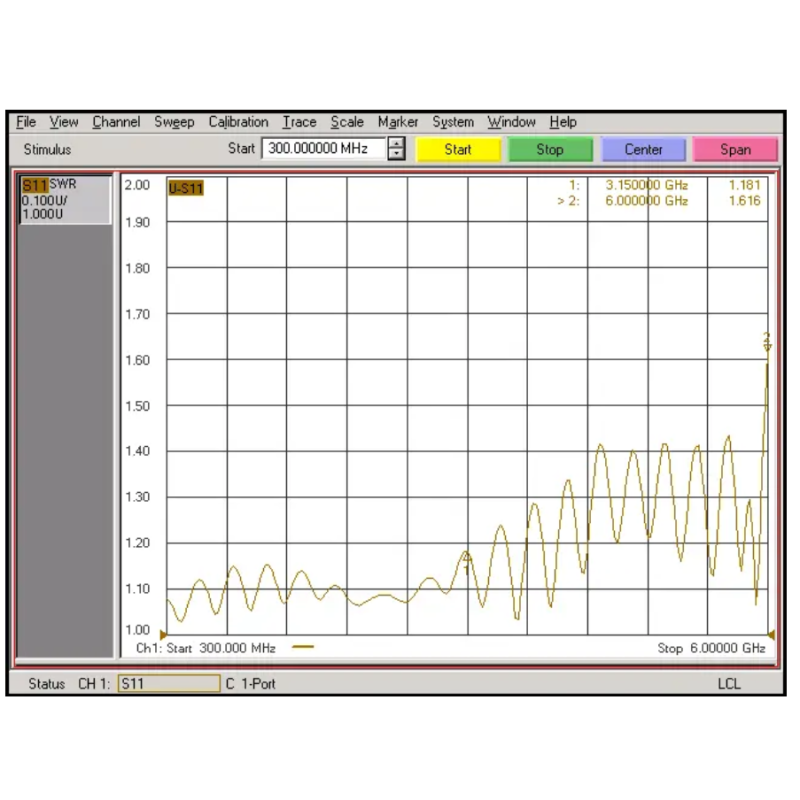Open the File menu

tap(26, 122)
